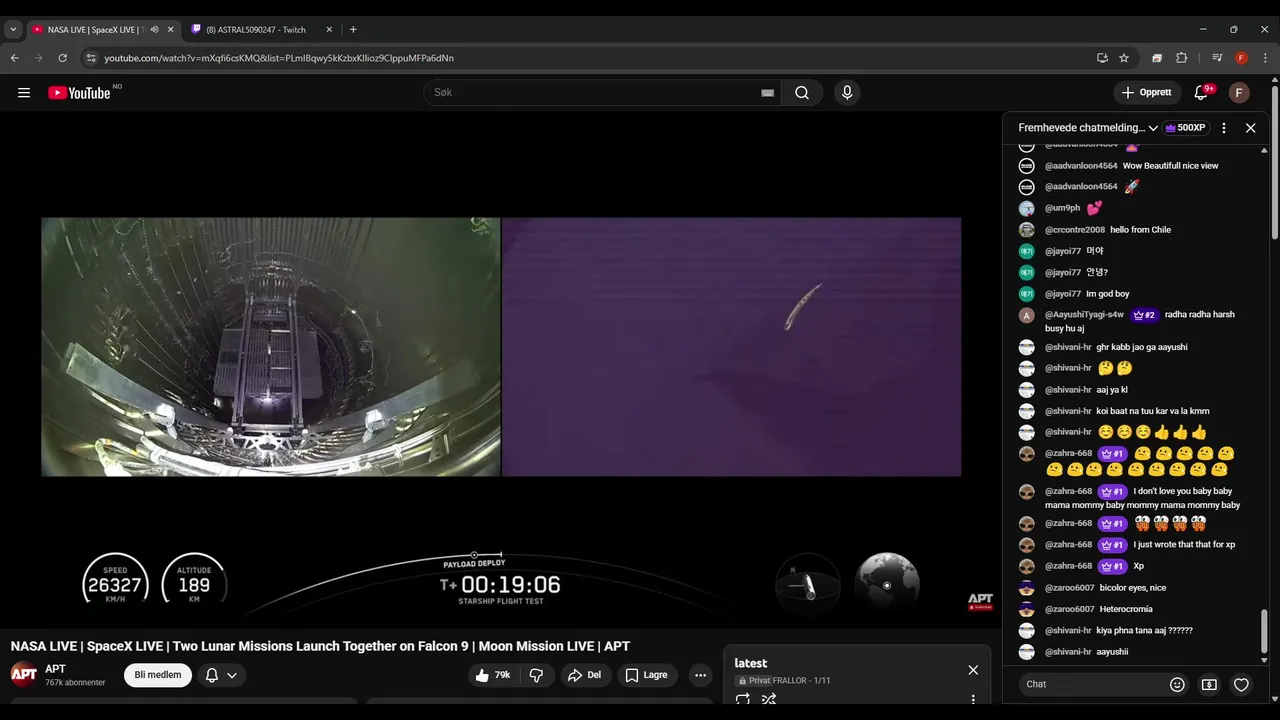Select the video title text
1280x720 pixels.
(x=320, y=646)
